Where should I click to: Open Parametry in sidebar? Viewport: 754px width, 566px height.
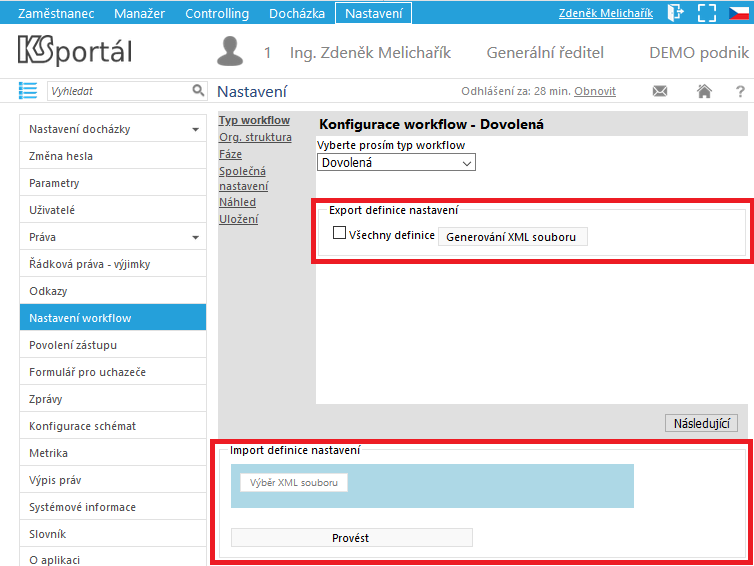point(113,183)
